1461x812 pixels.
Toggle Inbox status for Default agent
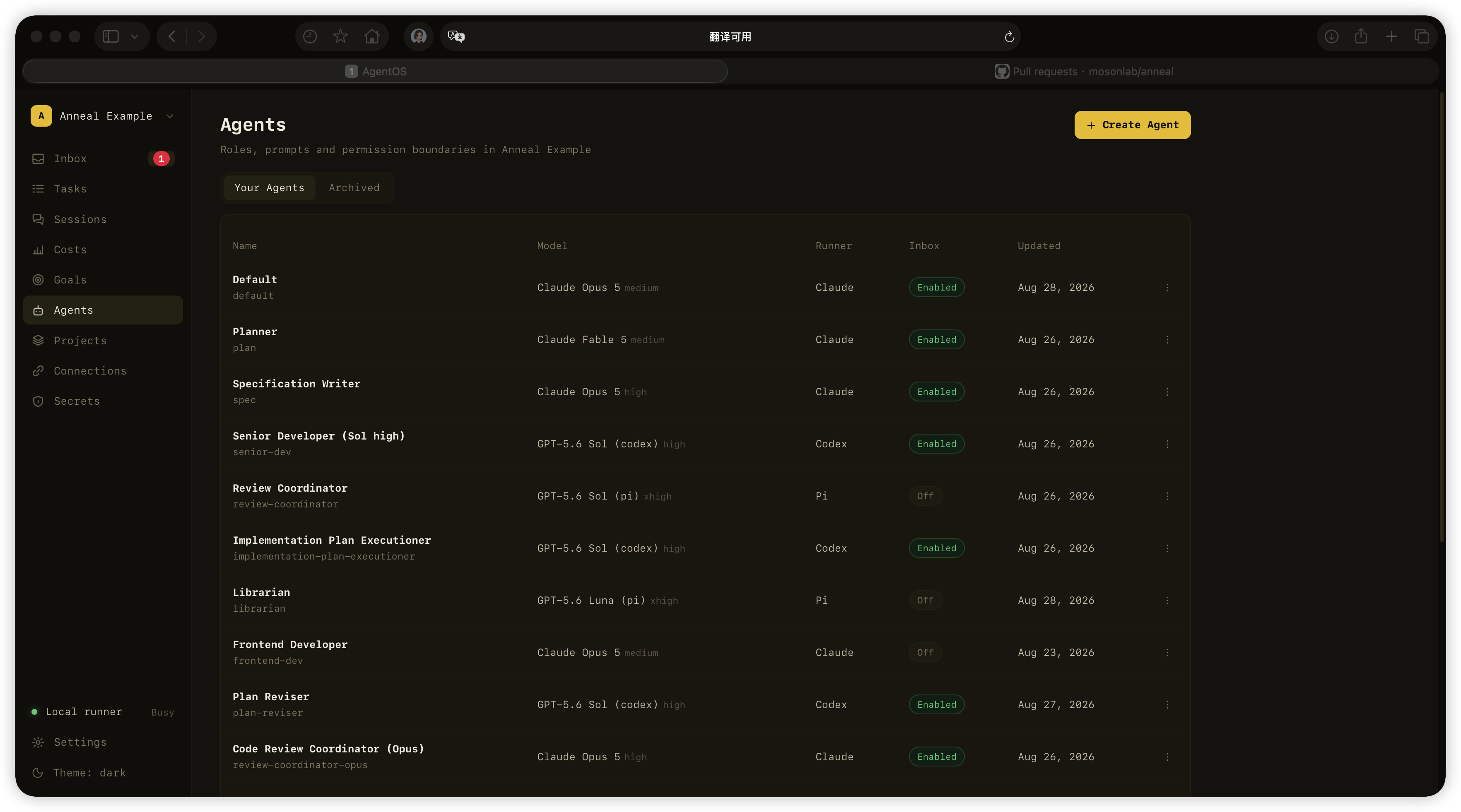point(936,287)
